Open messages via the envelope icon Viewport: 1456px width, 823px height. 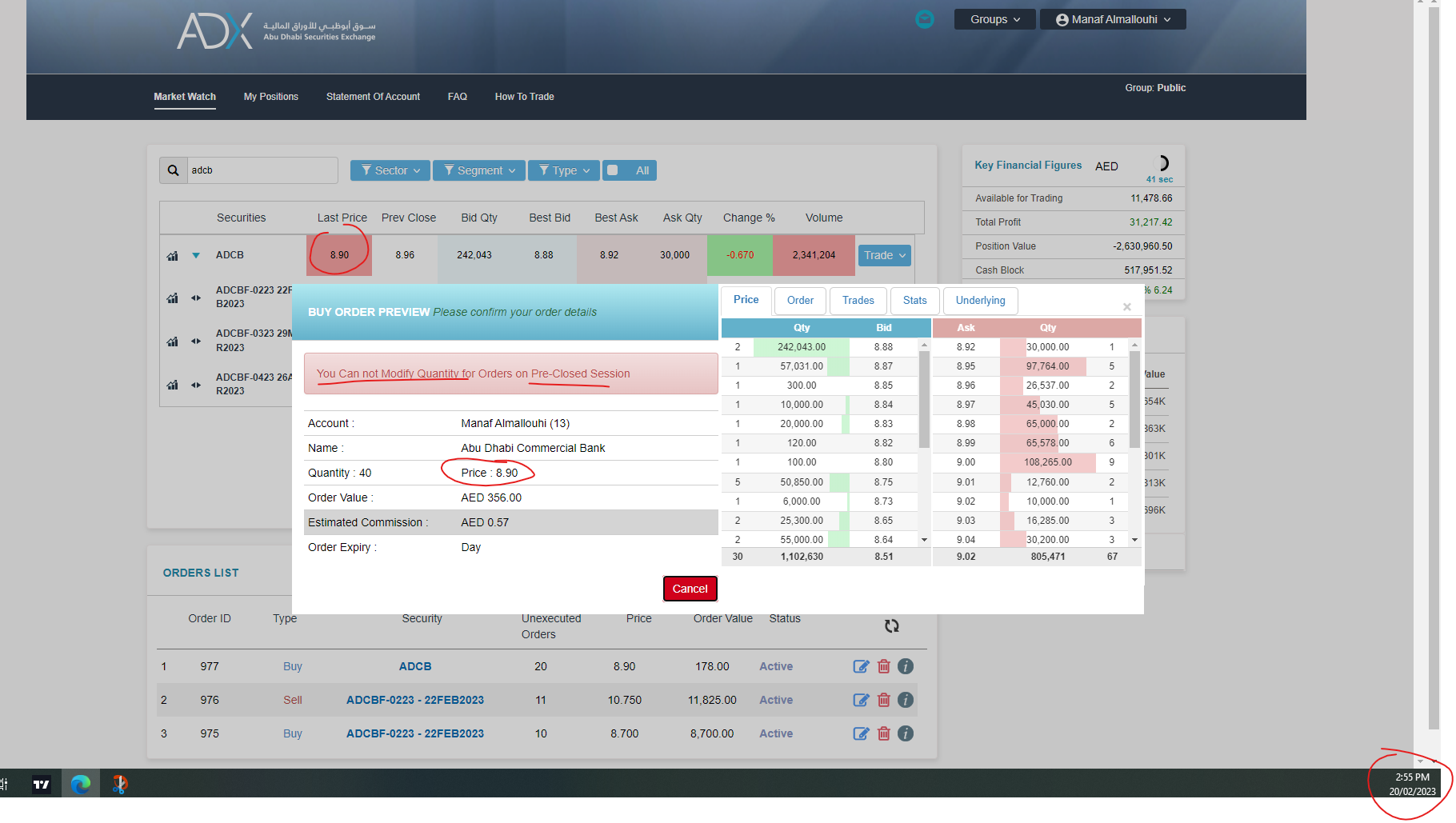925,19
